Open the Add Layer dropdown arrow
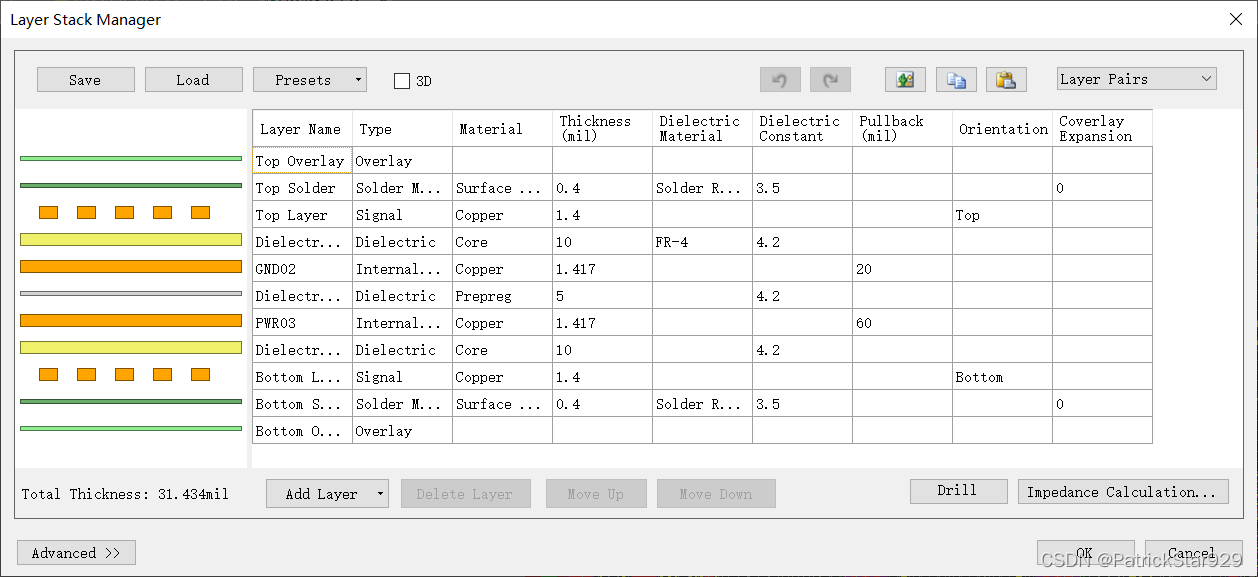Image resolution: width=1258 pixels, height=577 pixels. [x=380, y=494]
